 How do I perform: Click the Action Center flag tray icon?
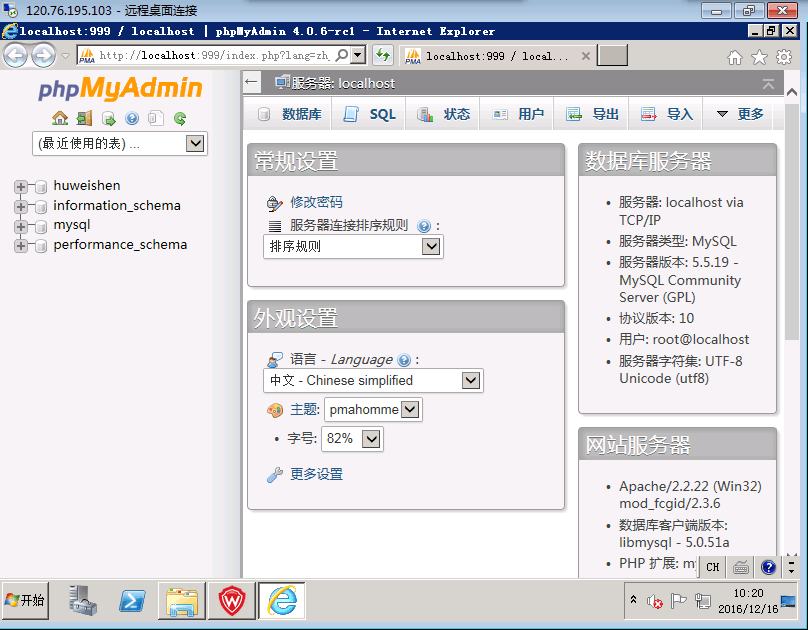[x=678, y=601]
